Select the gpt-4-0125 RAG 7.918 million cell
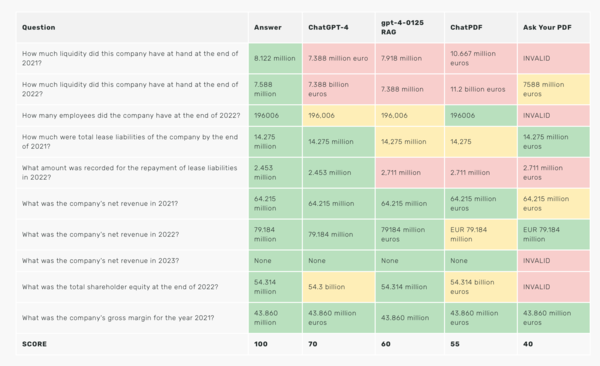Screen dimensions: 600x366 coord(410,58)
